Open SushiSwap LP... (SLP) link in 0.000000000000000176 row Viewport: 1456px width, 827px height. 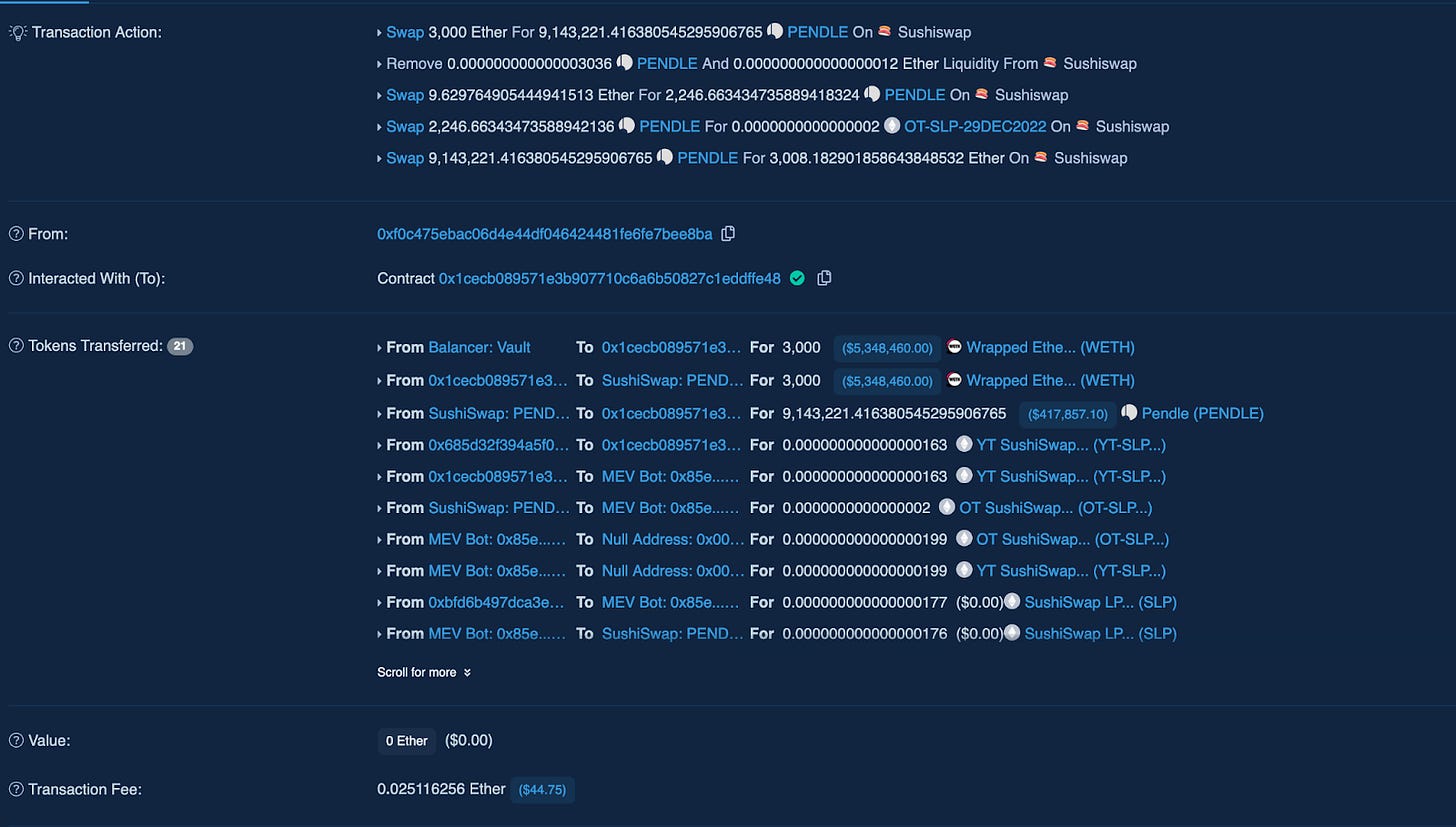click(x=1101, y=633)
